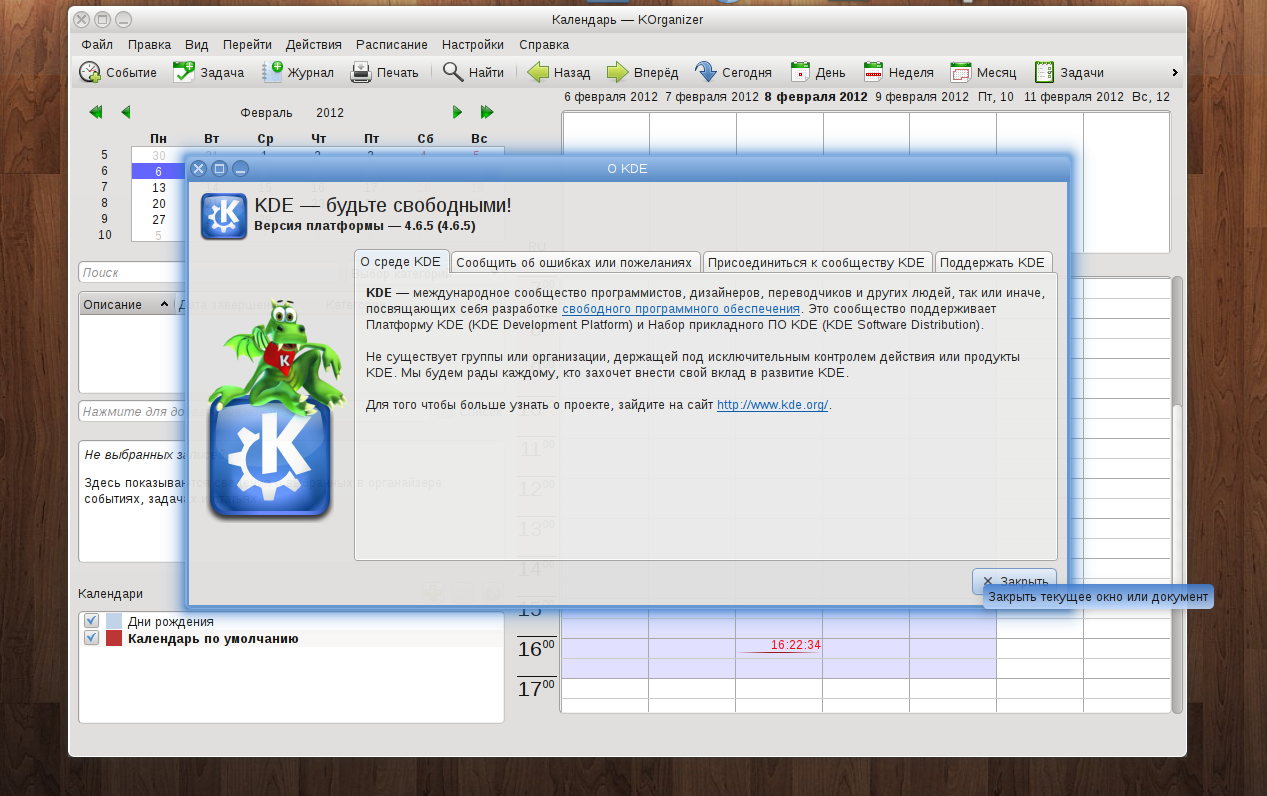Click the Закрыть button in About dialog
Viewport: 1267px width, 796px height.
coord(1014,581)
